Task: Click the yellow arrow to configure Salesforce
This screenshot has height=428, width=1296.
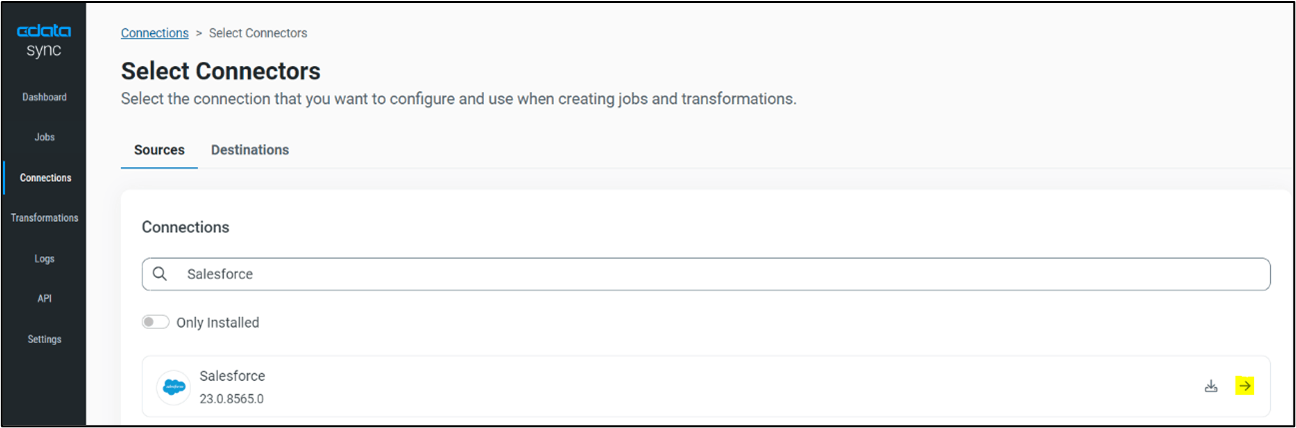Action: (1244, 386)
